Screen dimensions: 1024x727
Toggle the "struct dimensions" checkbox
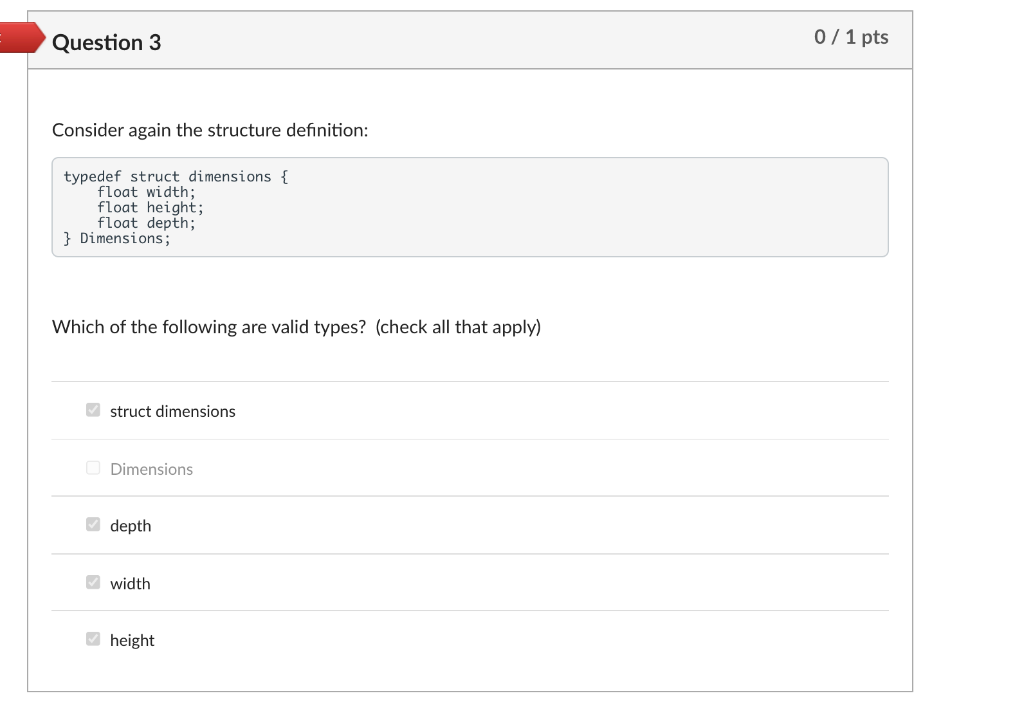93,410
